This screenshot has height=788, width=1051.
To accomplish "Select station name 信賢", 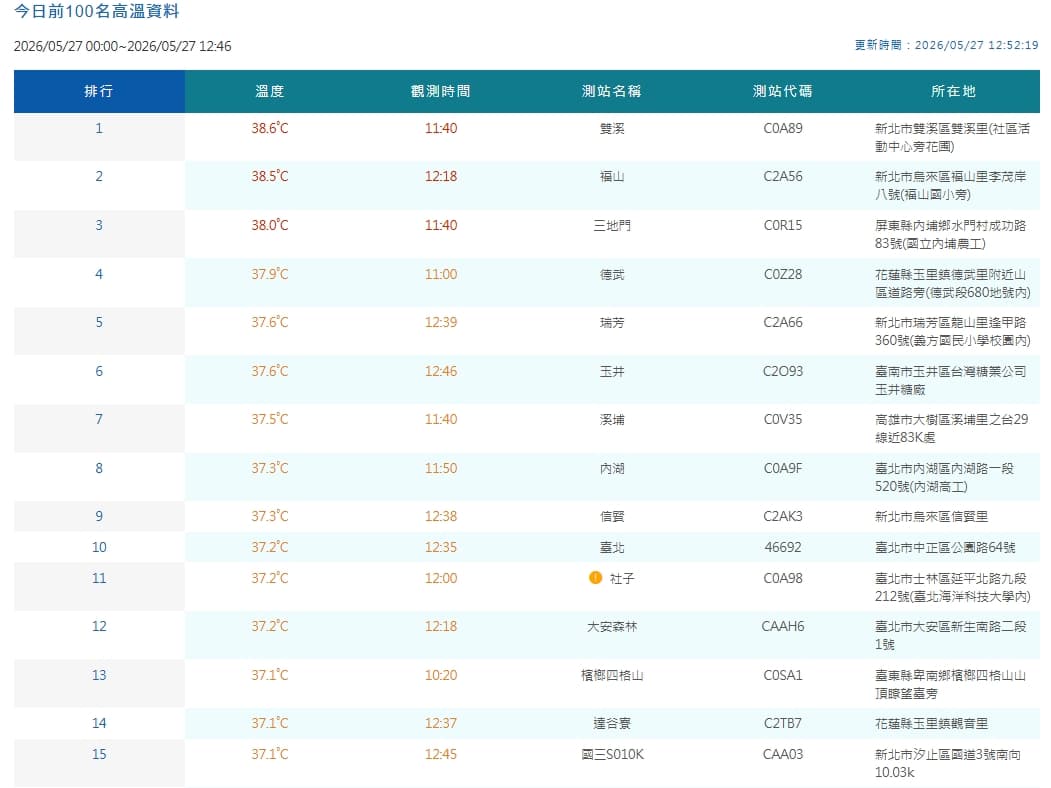I will [612, 517].
